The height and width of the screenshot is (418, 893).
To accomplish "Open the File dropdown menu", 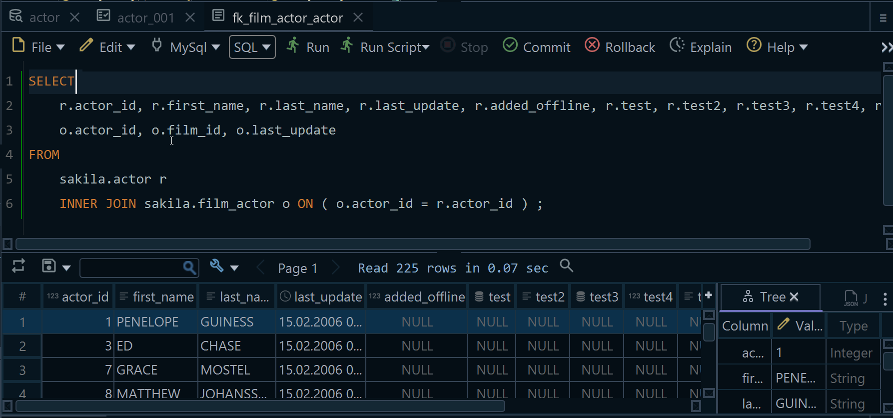I will [x=38, y=47].
